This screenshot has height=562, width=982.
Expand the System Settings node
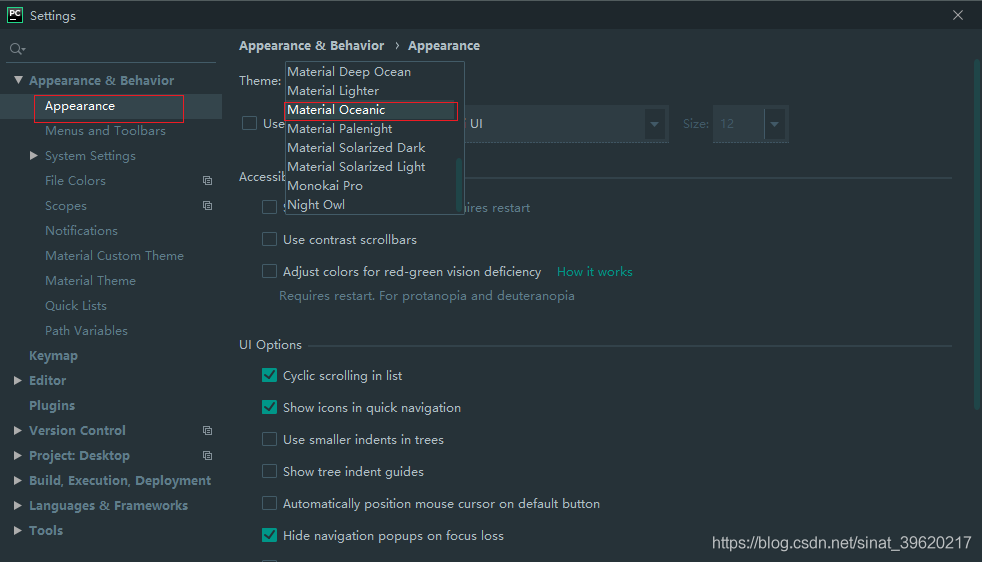click(x=34, y=155)
